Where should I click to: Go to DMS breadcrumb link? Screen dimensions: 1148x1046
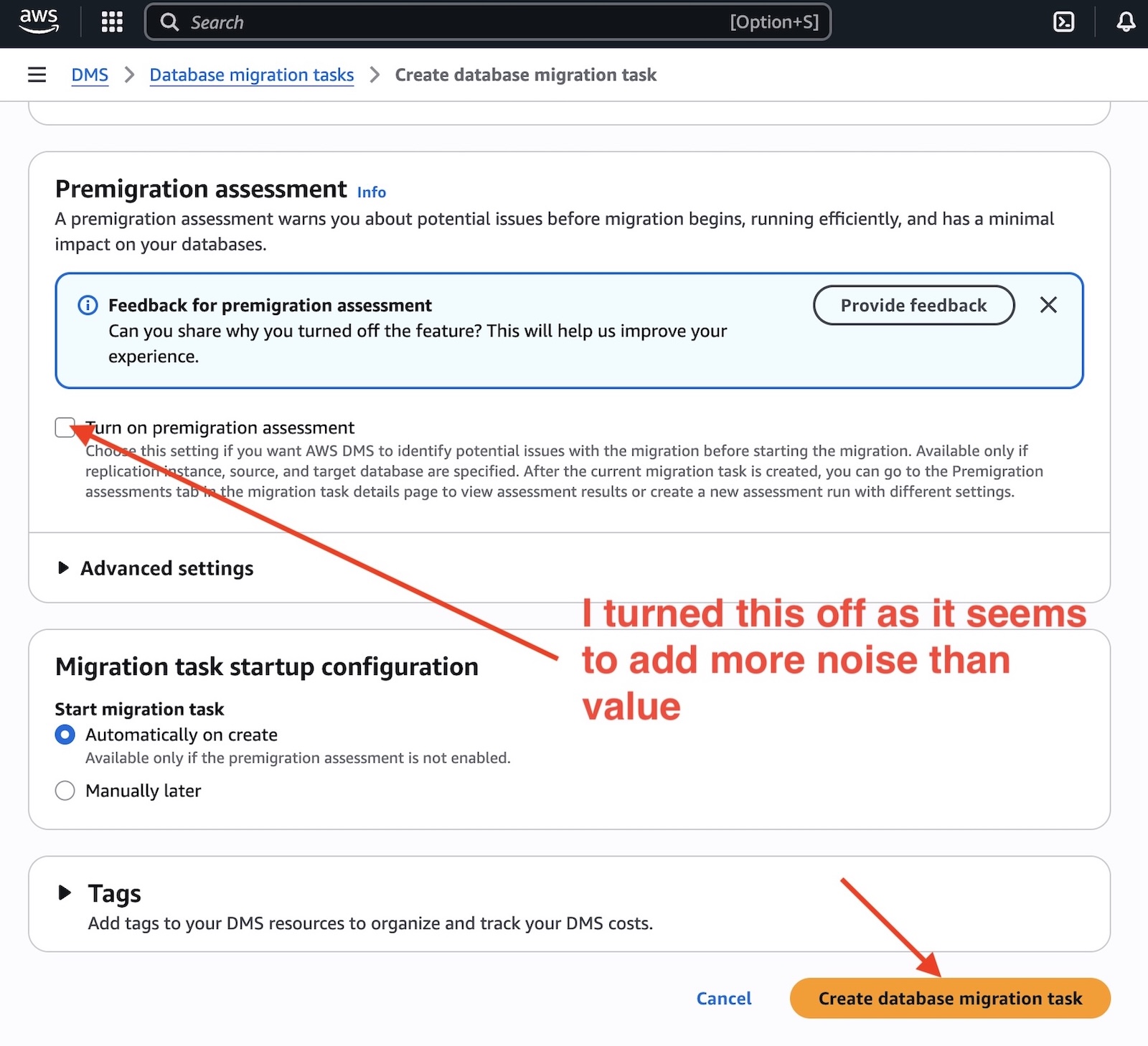pos(90,75)
